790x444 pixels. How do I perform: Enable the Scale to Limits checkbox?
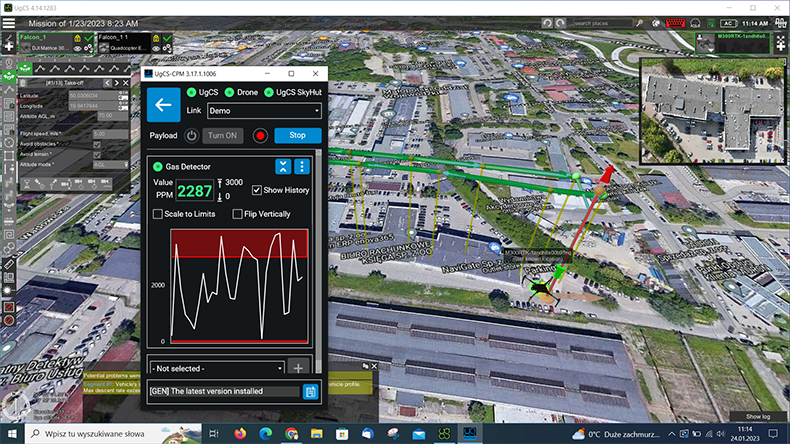click(157, 214)
